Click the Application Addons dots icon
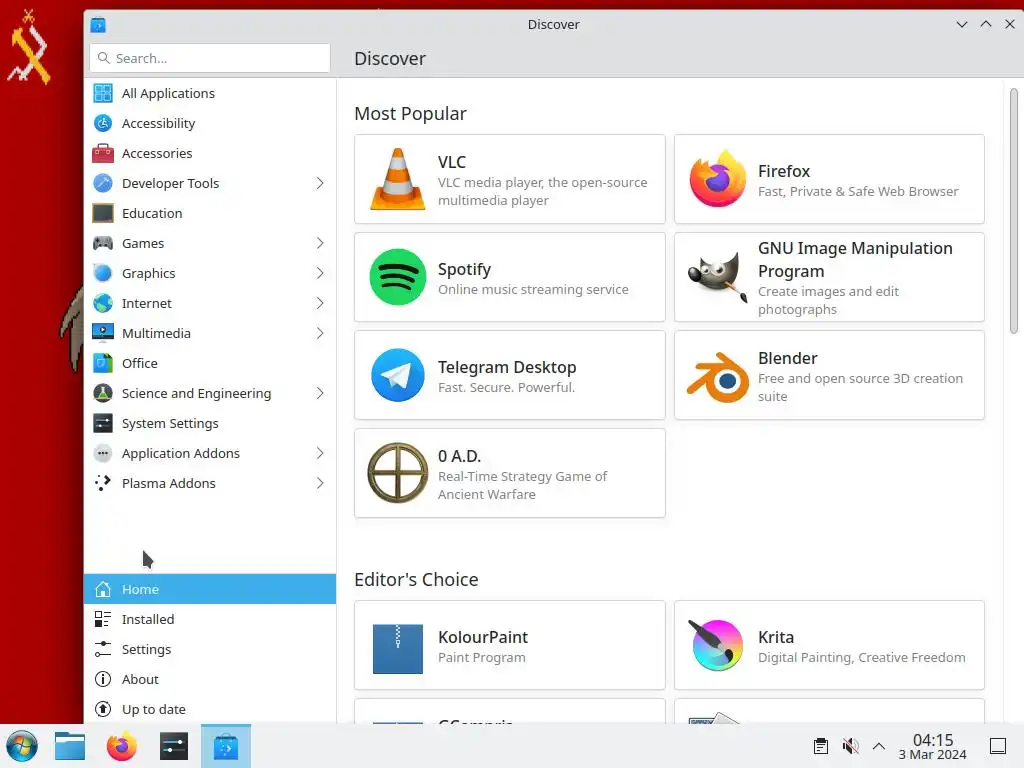The height and width of the screenshot is (768, 1024). click(x=103, y=453)
